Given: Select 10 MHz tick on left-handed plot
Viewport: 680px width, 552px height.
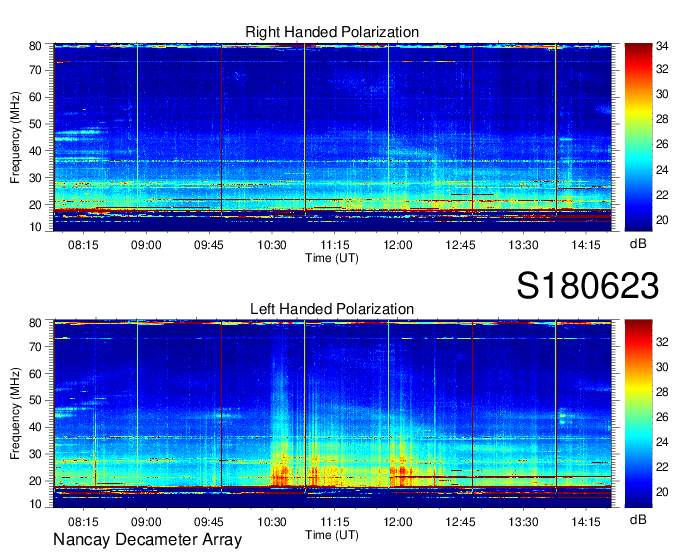Looking at the screenshot, I should click(35, 504).
